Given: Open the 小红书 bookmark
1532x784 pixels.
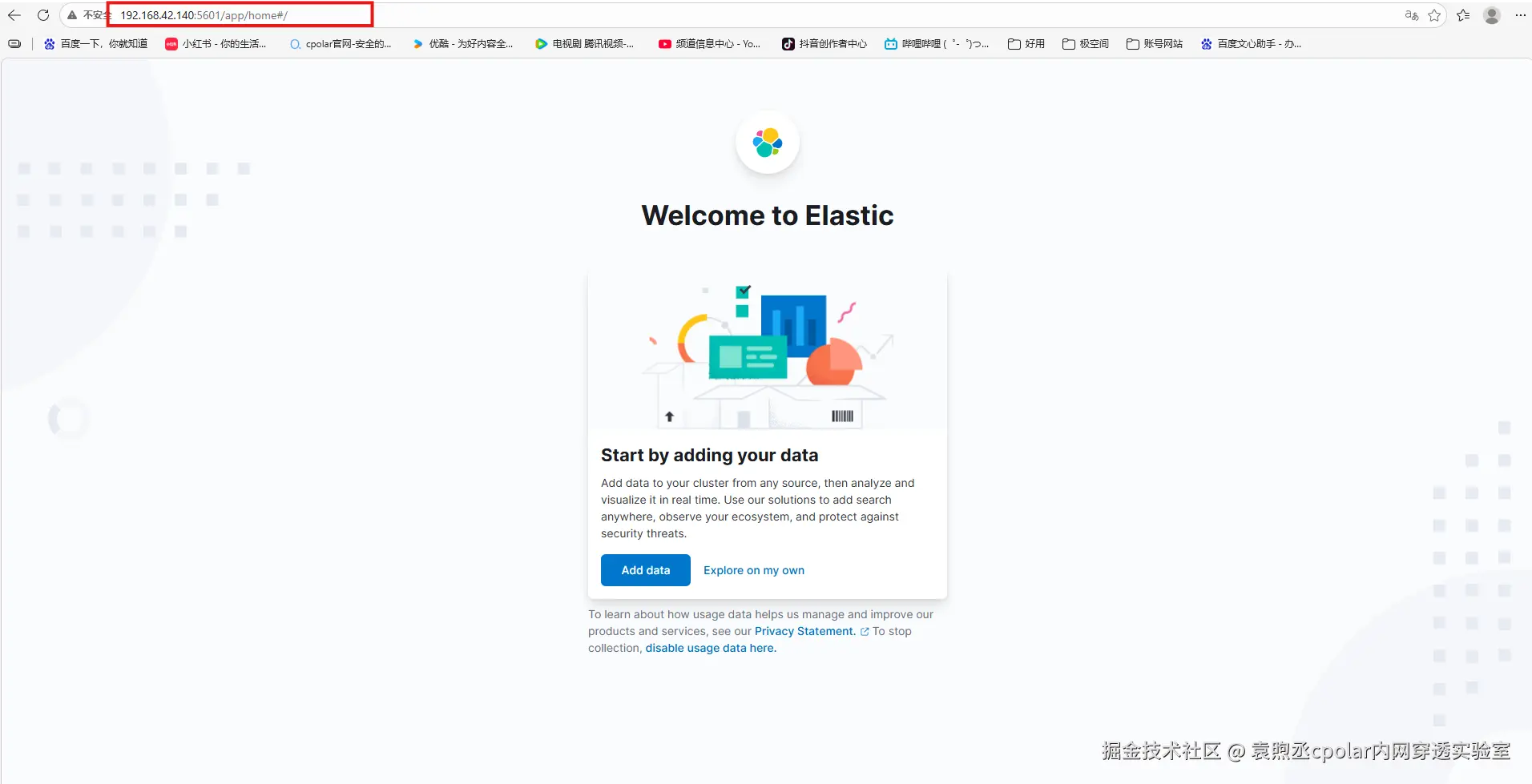Looking at the screenshot, I should [216, 44].
